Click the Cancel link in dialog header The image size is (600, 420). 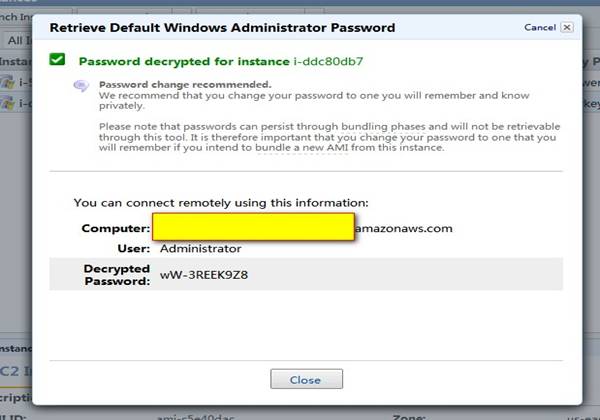click(540, 28)
